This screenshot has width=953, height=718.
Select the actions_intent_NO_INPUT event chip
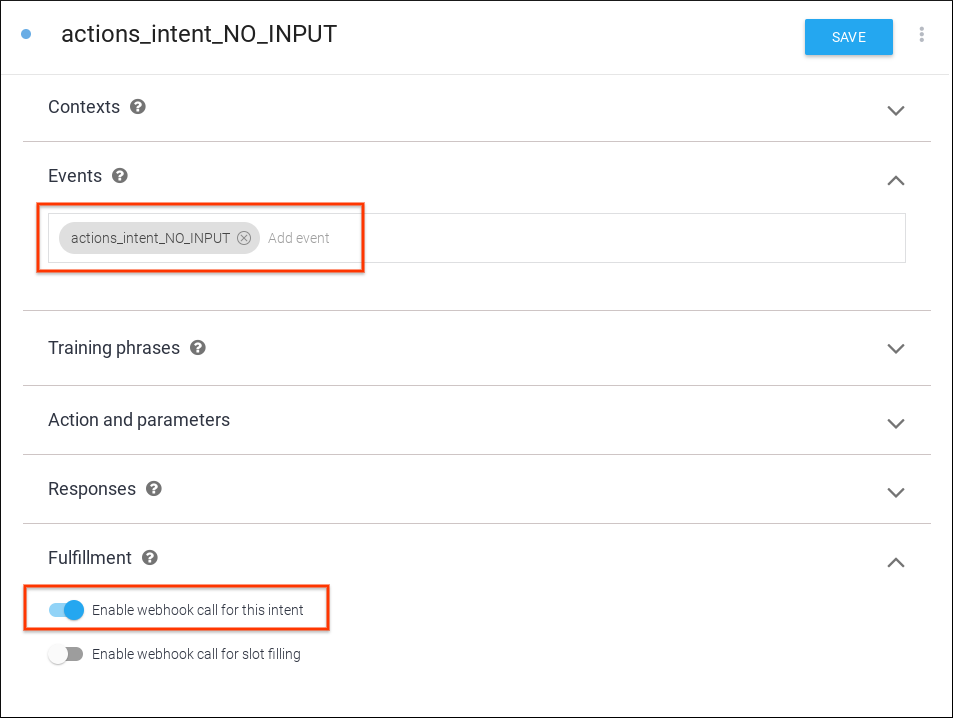click(x=150, y=238)
